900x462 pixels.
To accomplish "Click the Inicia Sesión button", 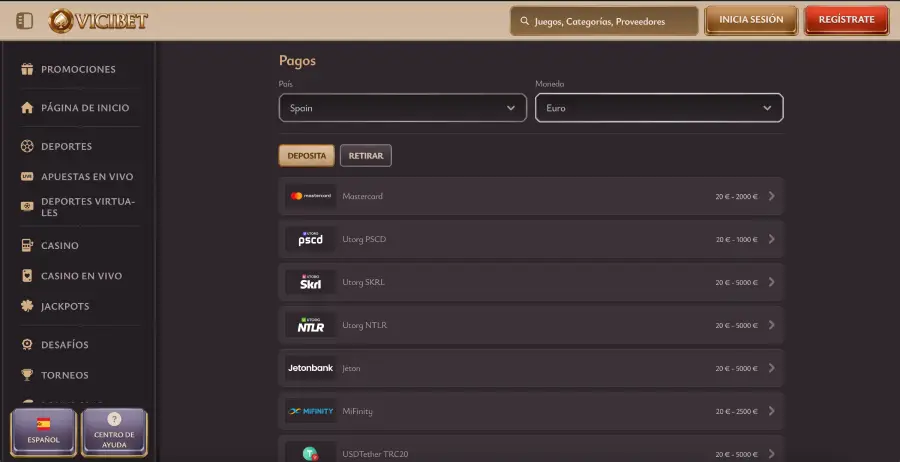I will [751, 20].
